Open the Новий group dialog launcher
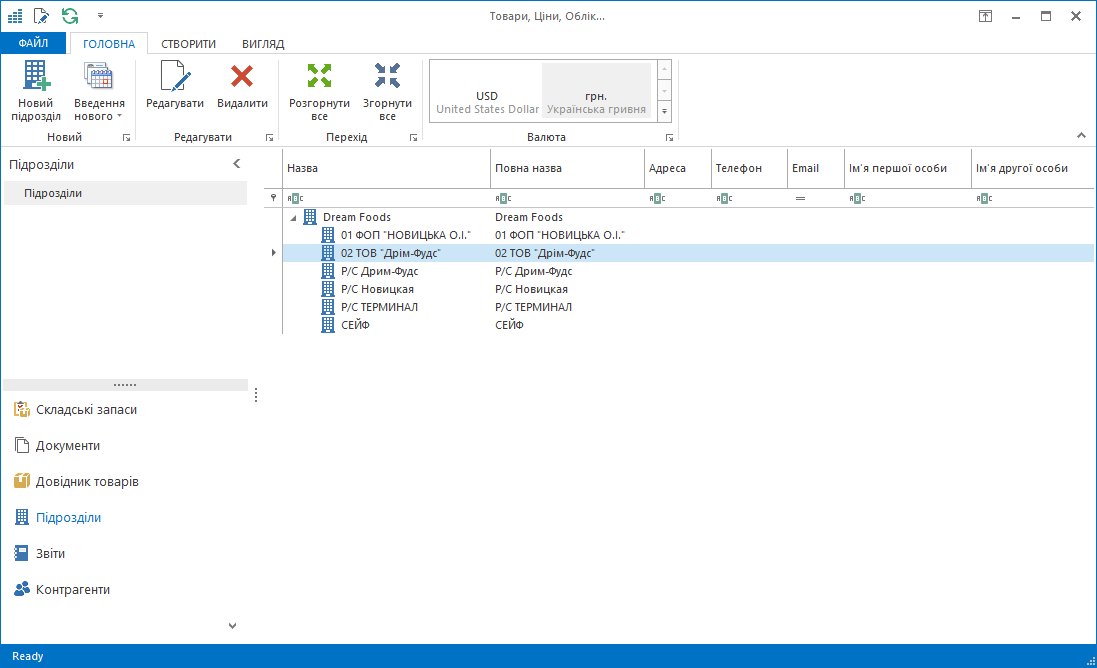This screenshot has width=1097, height=668. 127,138
